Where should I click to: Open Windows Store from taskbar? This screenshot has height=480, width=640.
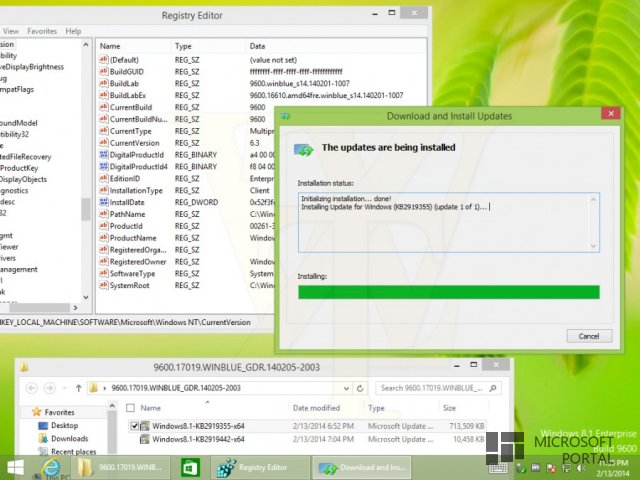click(x=191, y=468)
